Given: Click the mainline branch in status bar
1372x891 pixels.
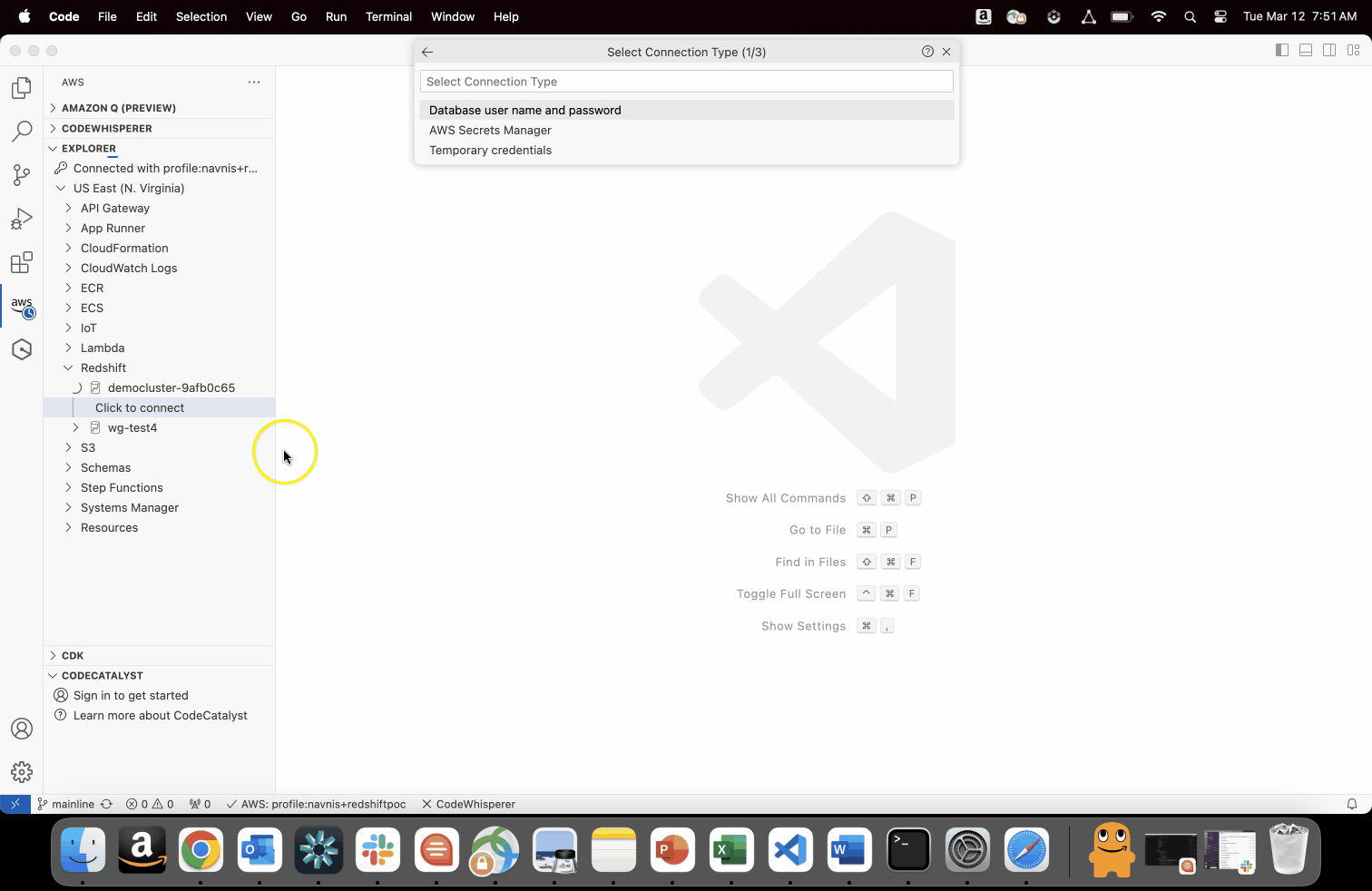Looking at the screenshot, I should pyautogui.click(x=66, y=804).
